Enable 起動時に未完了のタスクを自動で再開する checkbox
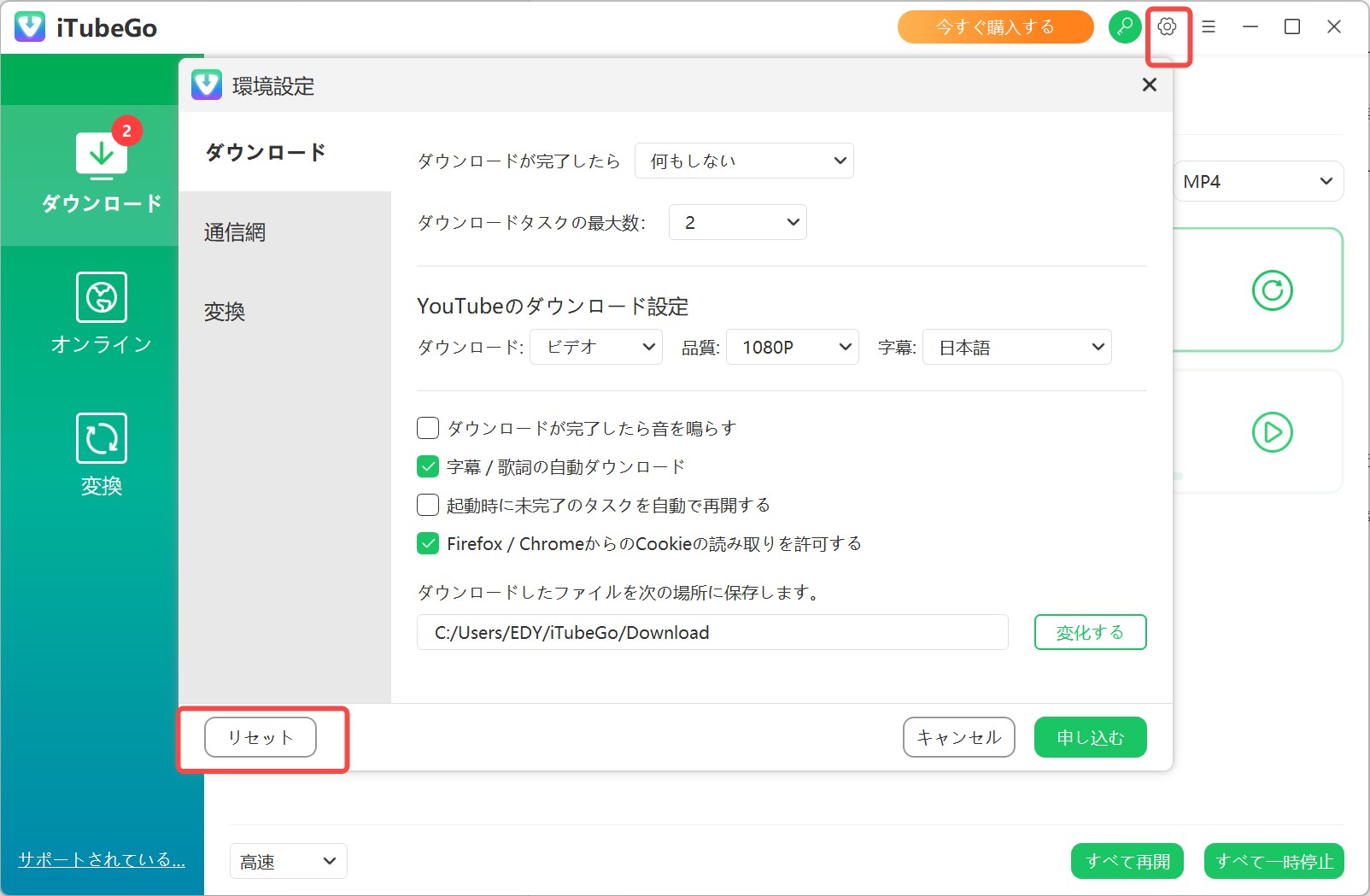 428,505
